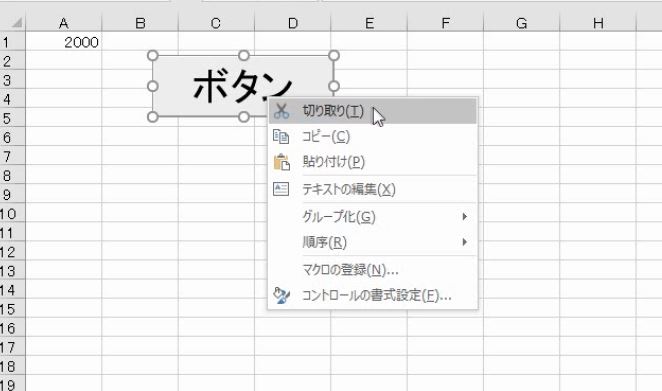Image resolution: width=662 pixels, height=391 pixels.
Task: Select row 1 header
Action: point(13,42)
